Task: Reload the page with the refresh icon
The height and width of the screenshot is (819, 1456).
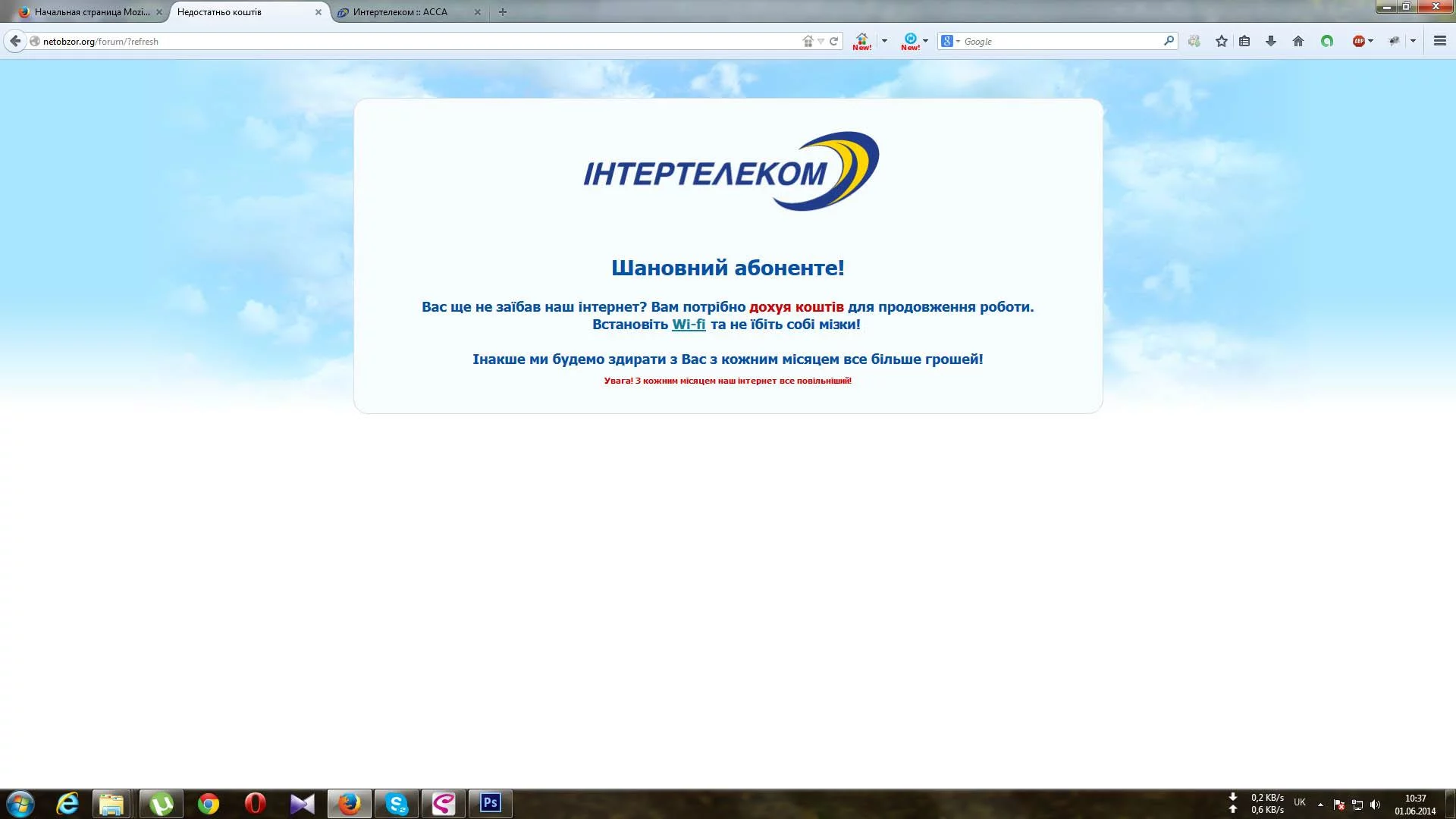Action: click(835, 41)
